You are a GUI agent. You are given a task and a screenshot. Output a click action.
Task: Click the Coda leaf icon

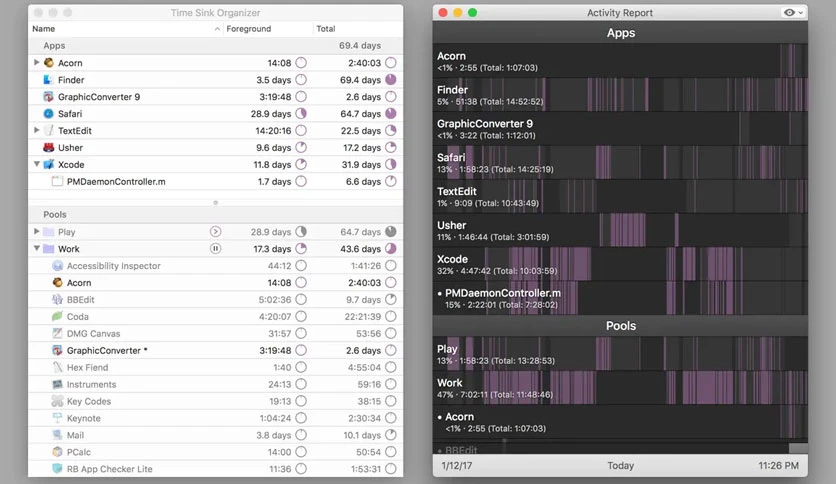(58, 317)
